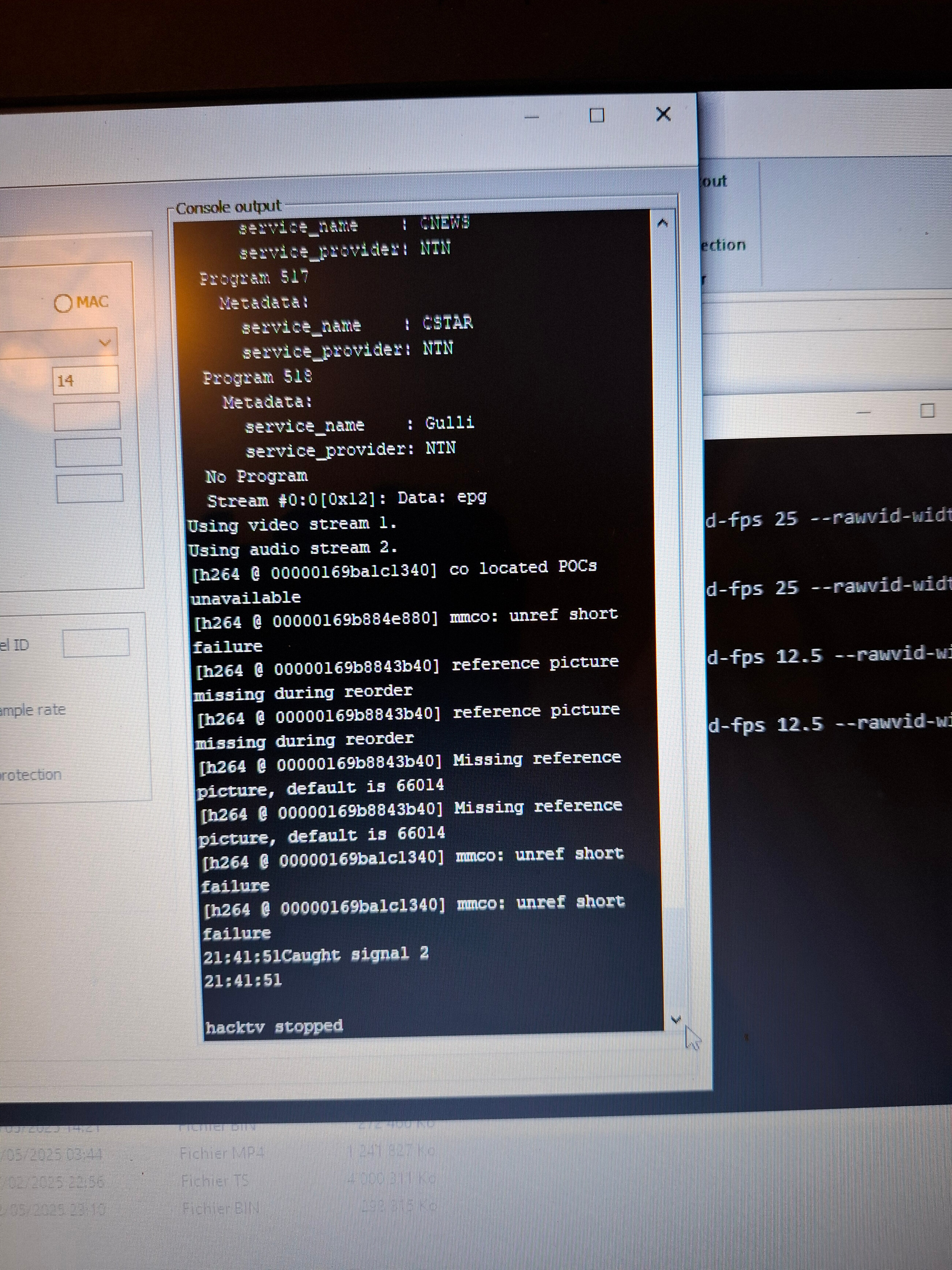Click 'service_name : CSTAR' line
Viewport: 952px width, 1270px height.
pos(357,325)
